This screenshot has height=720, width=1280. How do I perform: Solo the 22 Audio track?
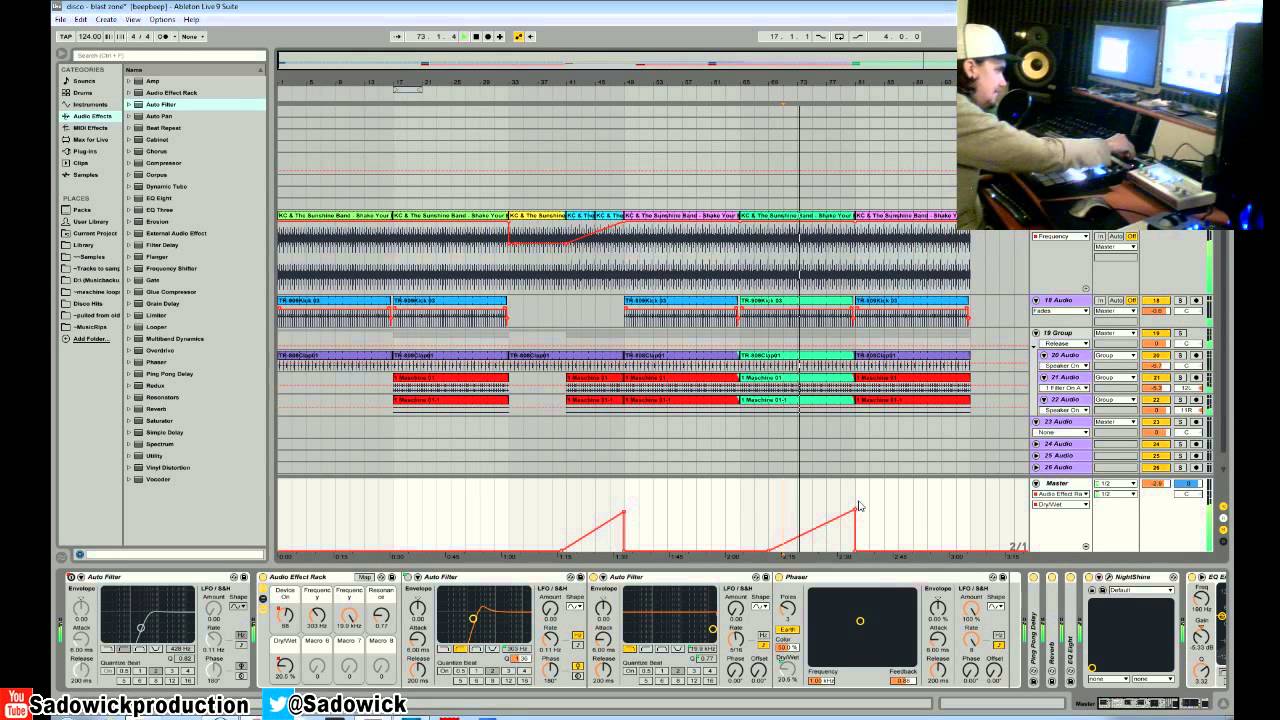pos(1180,400)
